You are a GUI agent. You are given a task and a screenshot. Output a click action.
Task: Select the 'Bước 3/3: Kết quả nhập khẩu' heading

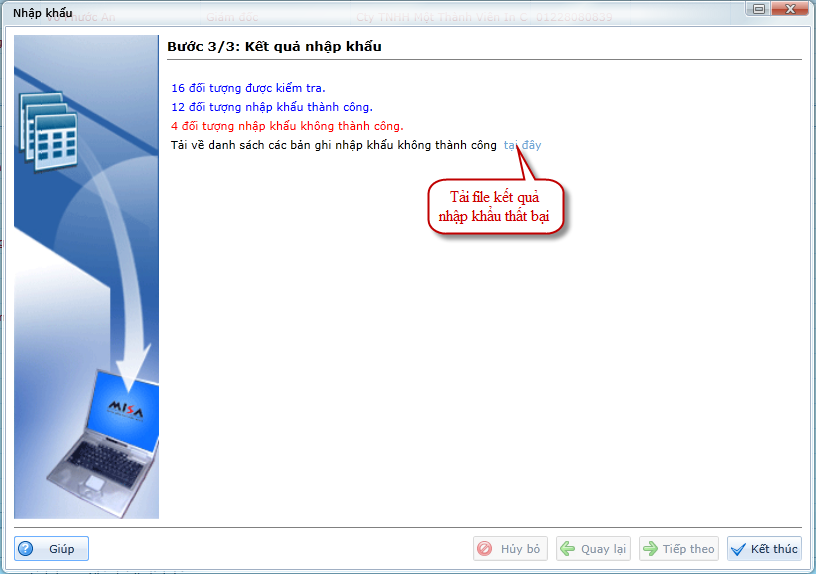pos(274,46)
